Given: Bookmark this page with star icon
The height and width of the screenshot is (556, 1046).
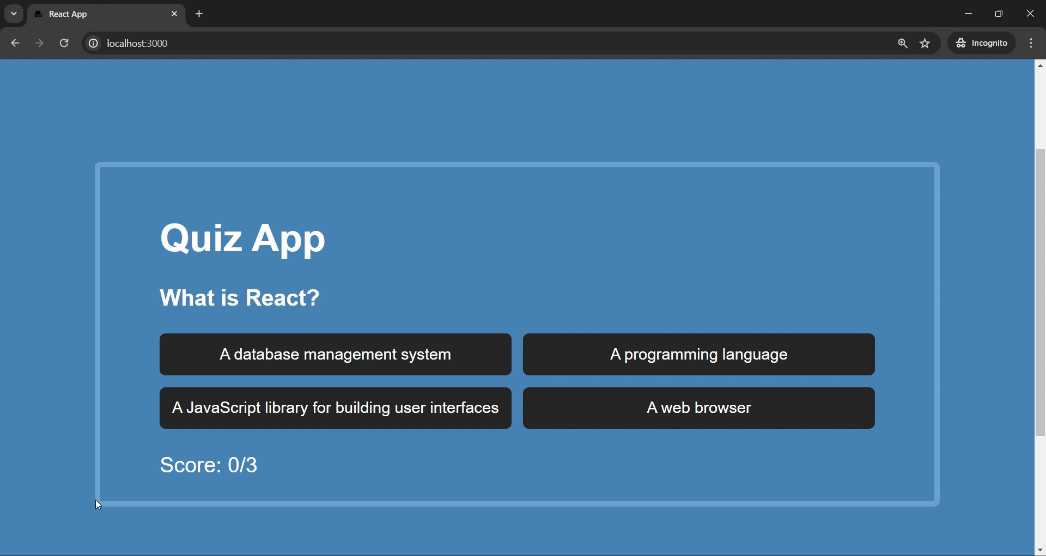Looking at the screenshot, I should [925, 43].
